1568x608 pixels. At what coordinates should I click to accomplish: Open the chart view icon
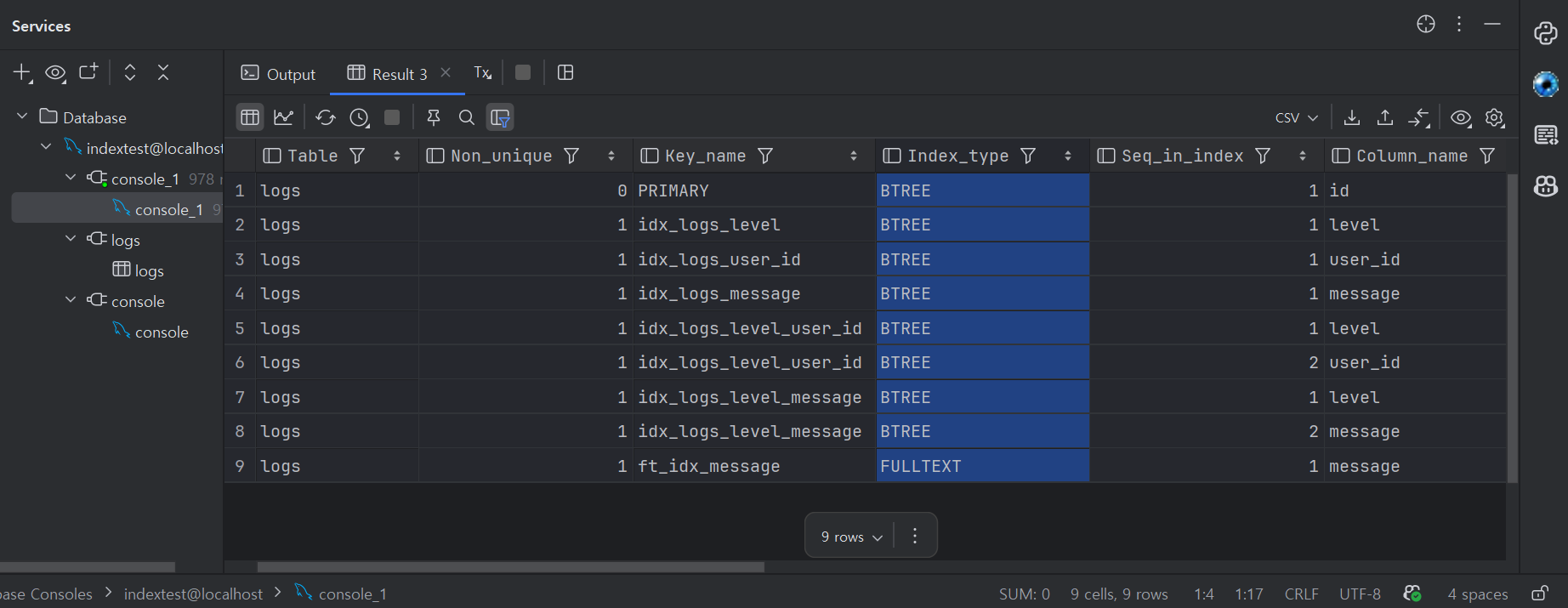point(283,117)
